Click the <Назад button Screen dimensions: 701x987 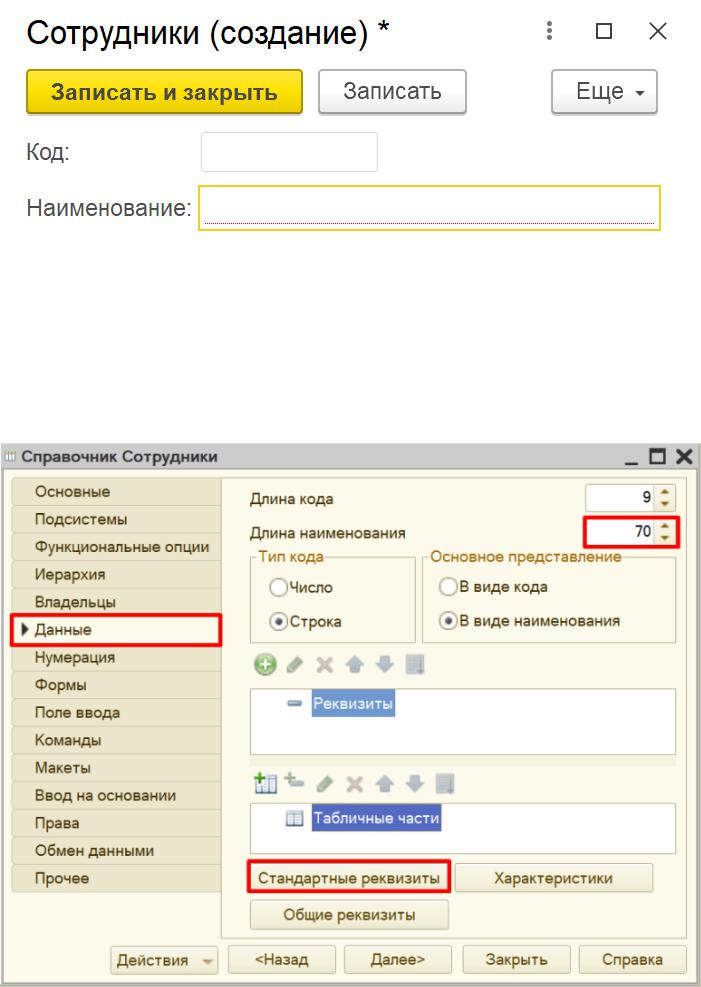click(x=281, y=959)
